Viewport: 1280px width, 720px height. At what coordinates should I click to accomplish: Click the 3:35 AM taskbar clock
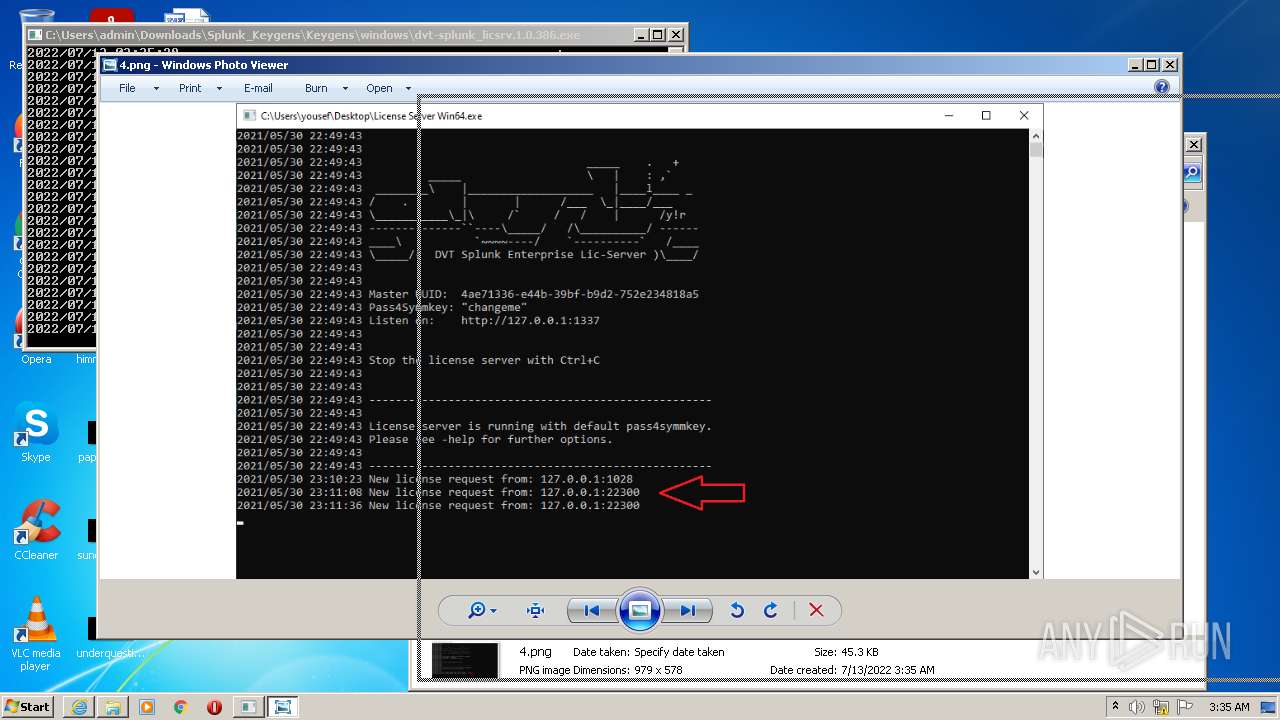click(x=1229, y=707)
